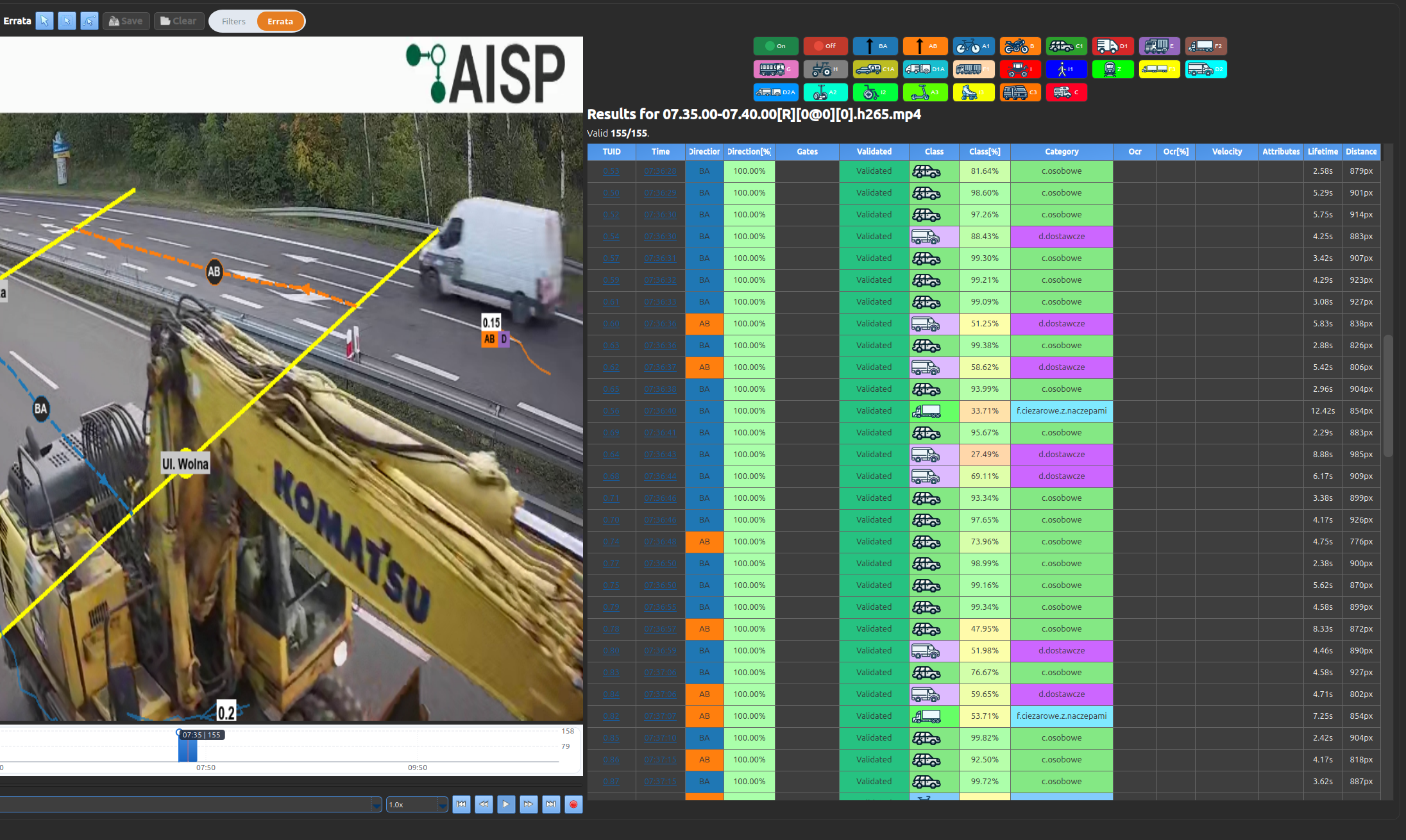This screenshot has height=840, width=1406.
Task: Sort by the Time column header
Action: 661,152
